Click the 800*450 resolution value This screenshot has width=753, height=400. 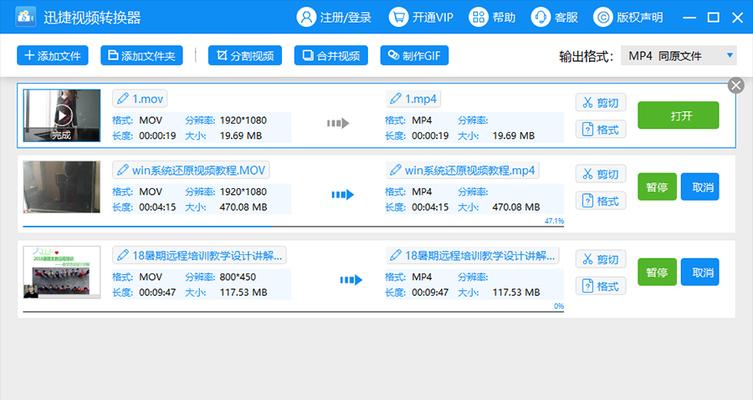(x=238, y=277)
